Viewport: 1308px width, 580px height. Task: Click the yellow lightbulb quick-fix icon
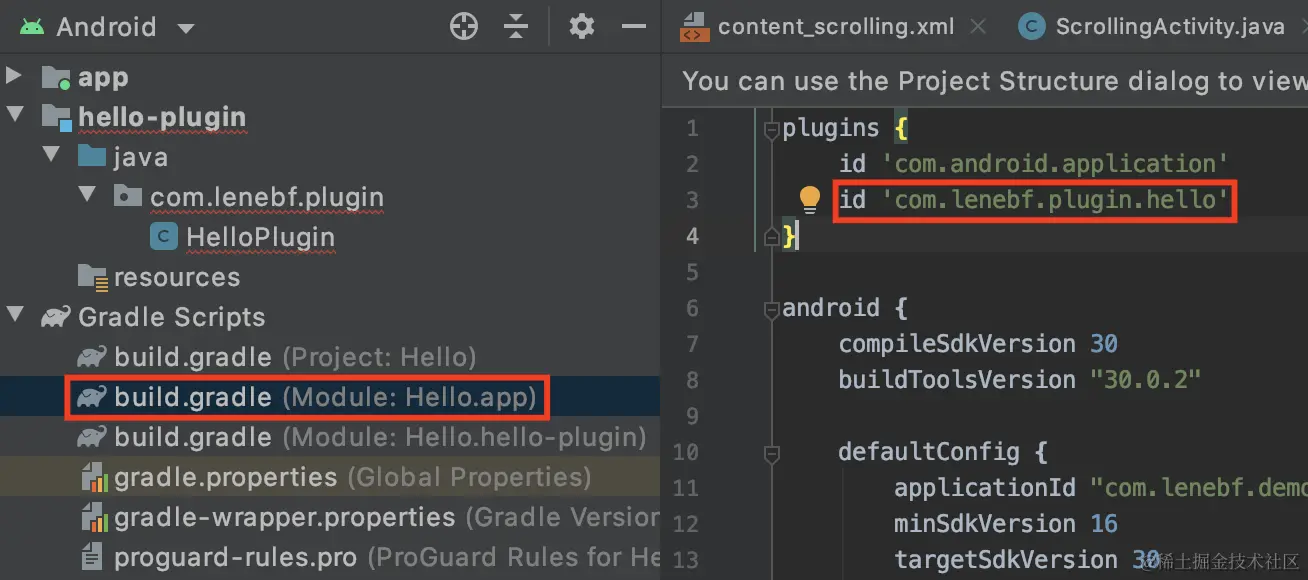[x=810, y=200]
